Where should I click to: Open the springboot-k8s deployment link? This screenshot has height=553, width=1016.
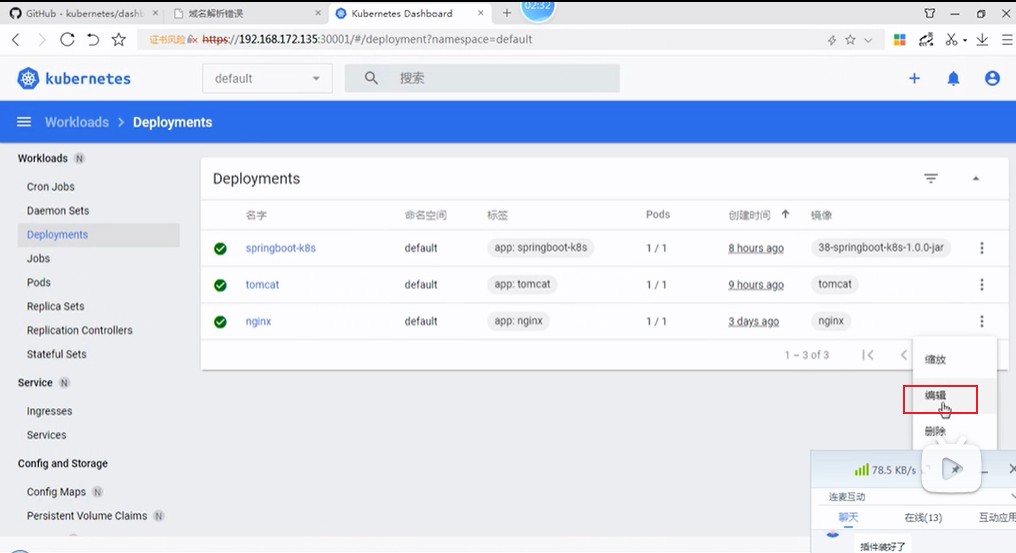coord(281,248)
